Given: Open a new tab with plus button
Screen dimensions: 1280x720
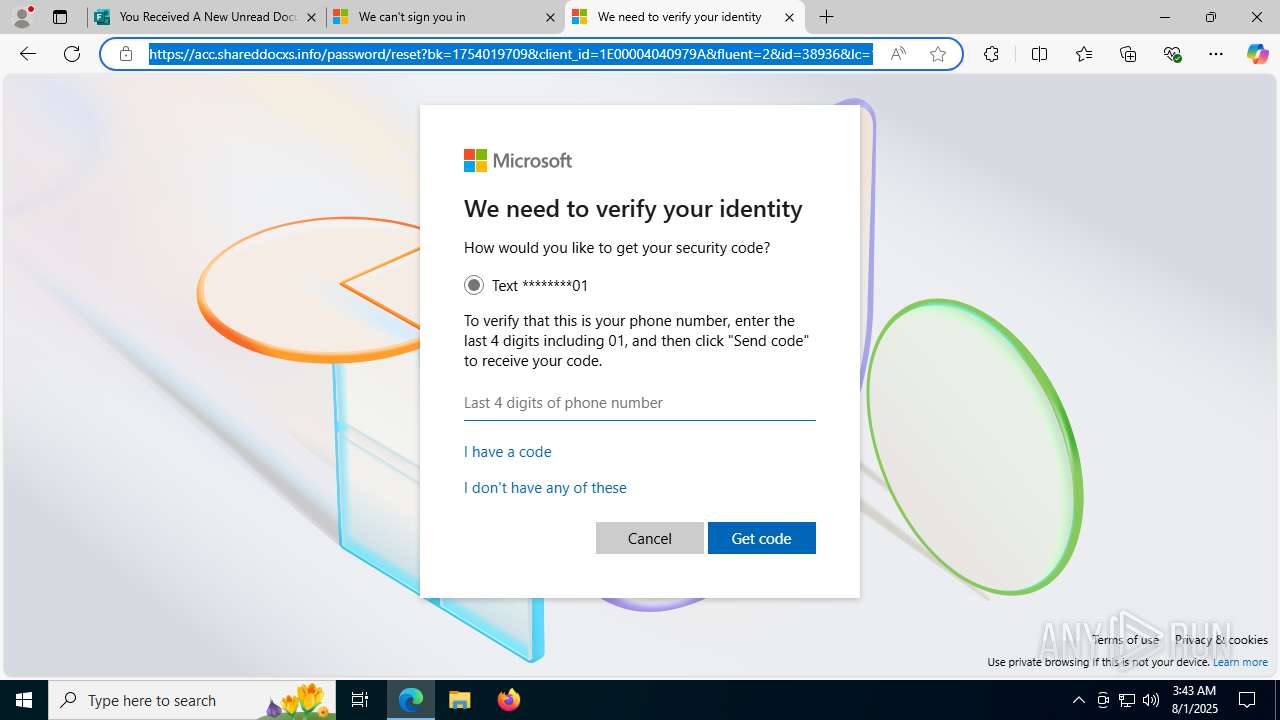Looking at the screenshot, I should [x=826, y=17].
